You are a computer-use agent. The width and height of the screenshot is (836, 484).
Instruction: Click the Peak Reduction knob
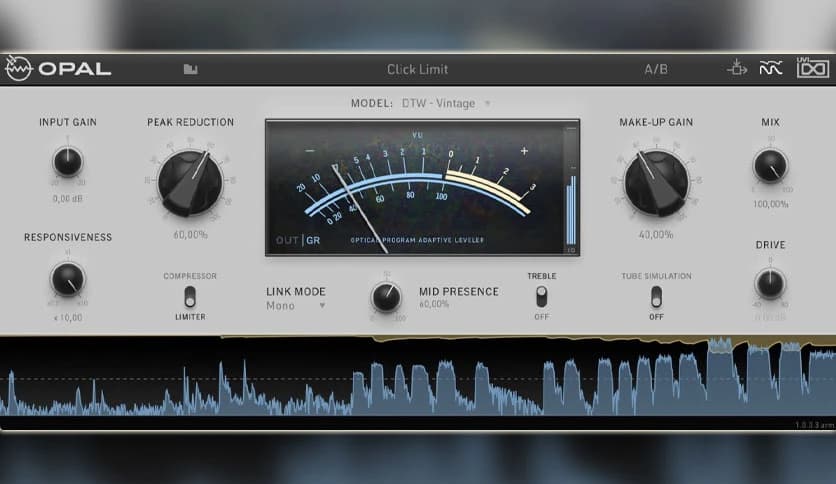pos(190,183)
